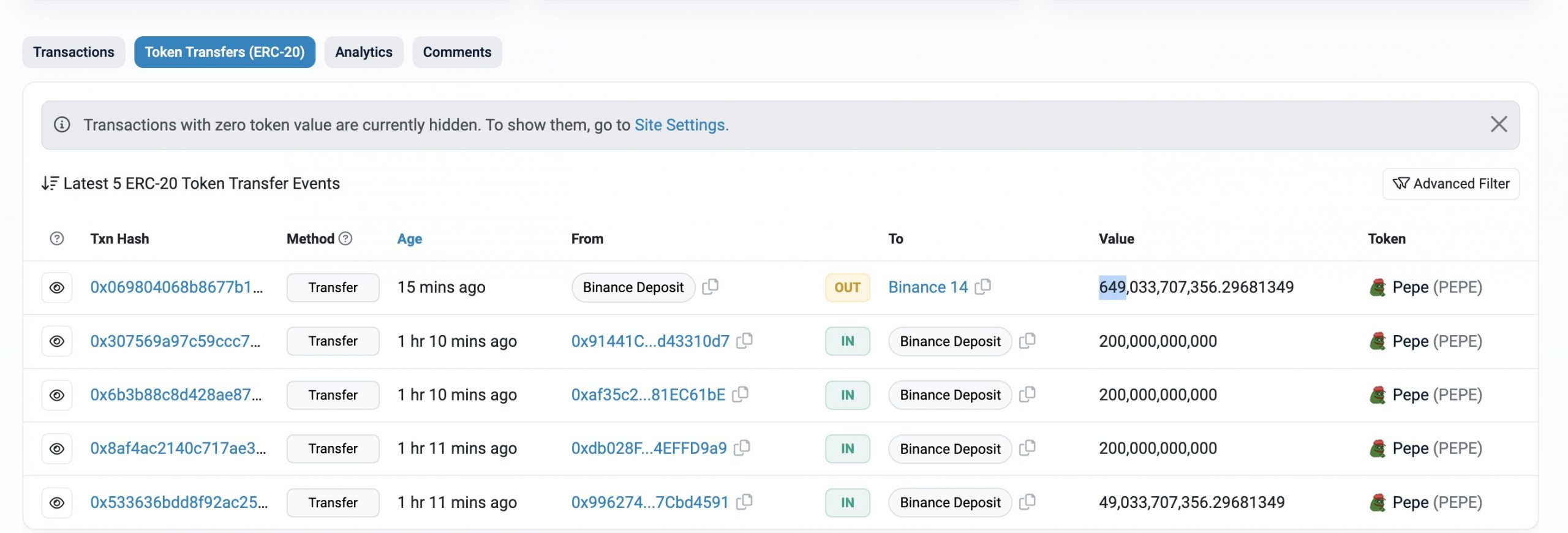Click the Method help question icon
This screenshot has height=533, width=1568.
(345, 239)
